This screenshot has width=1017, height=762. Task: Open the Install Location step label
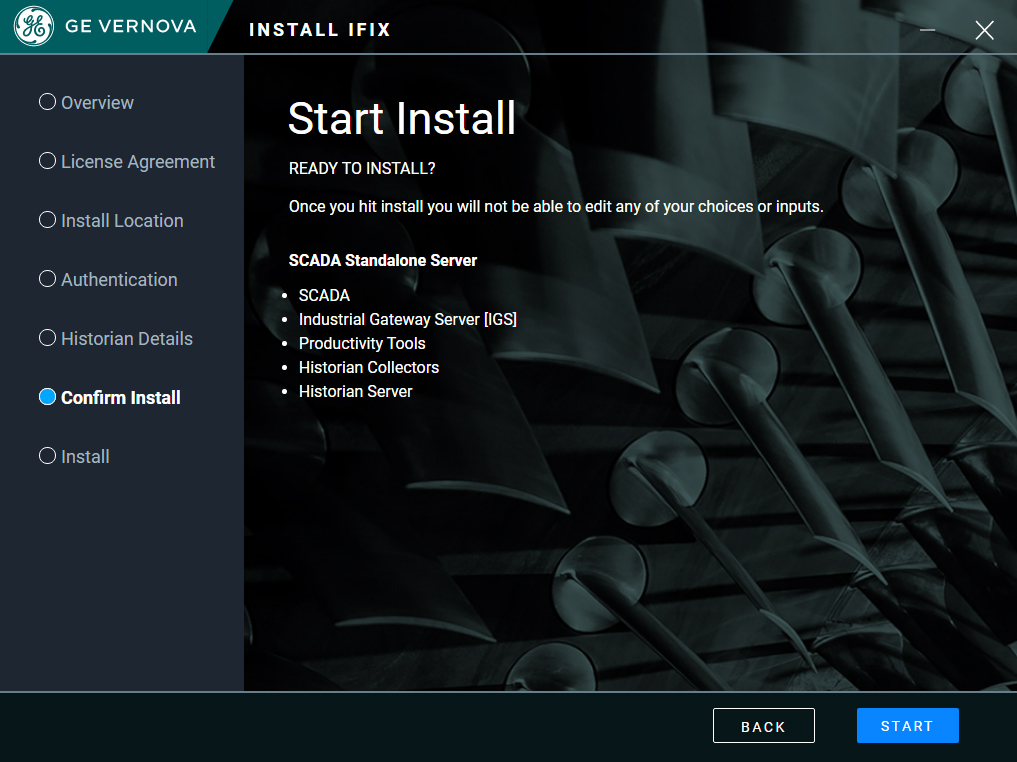click(122, 220)
